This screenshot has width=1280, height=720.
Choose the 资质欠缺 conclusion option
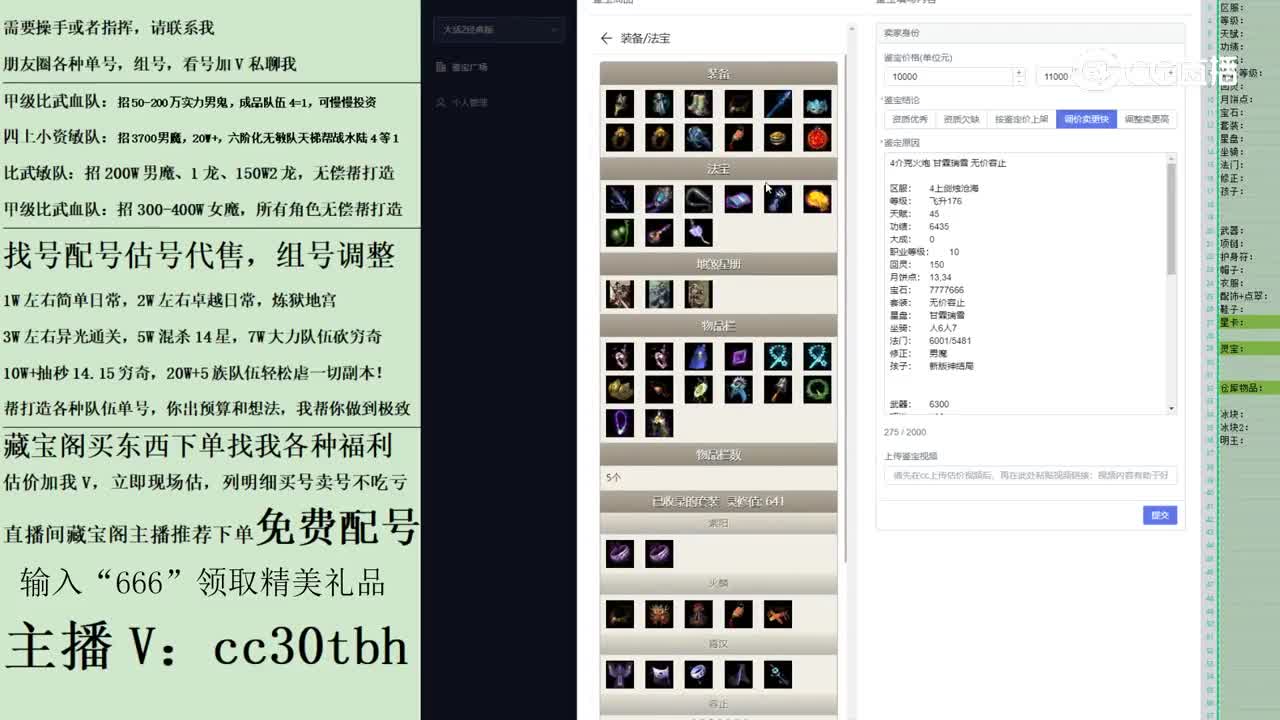(x=961, y=119)
